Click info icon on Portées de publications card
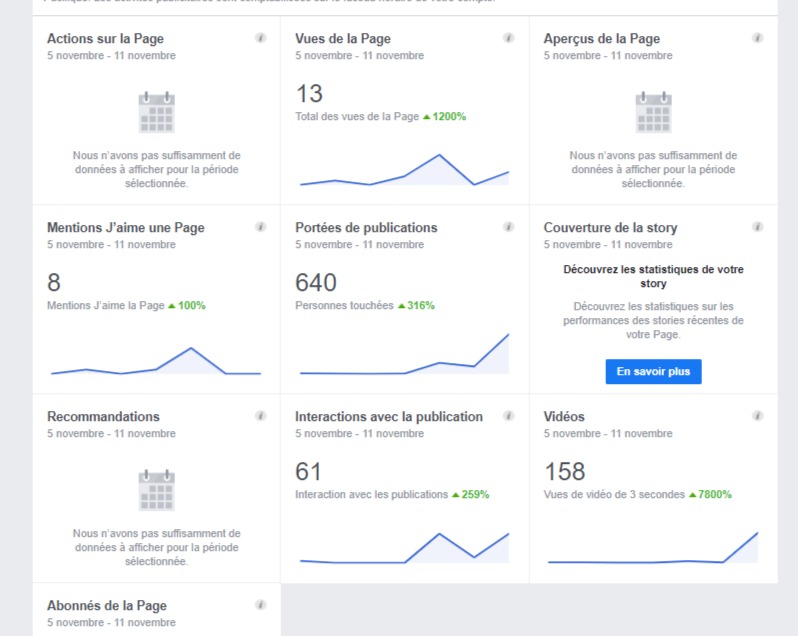This screenshot has width=798, height=636. click(x=508, y=227)
